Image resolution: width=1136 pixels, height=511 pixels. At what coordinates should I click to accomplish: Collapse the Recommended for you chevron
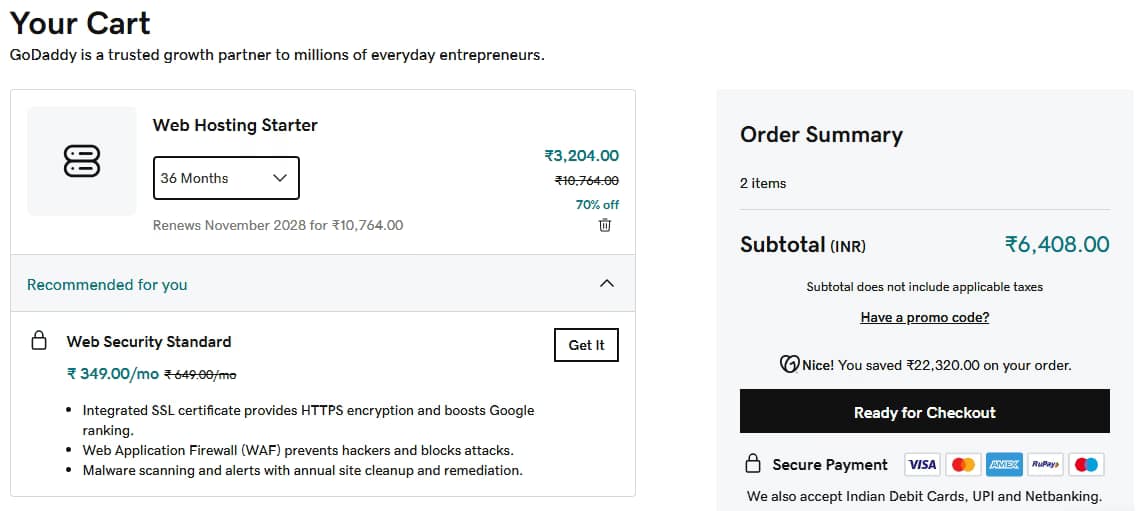(x=606, y=284)
